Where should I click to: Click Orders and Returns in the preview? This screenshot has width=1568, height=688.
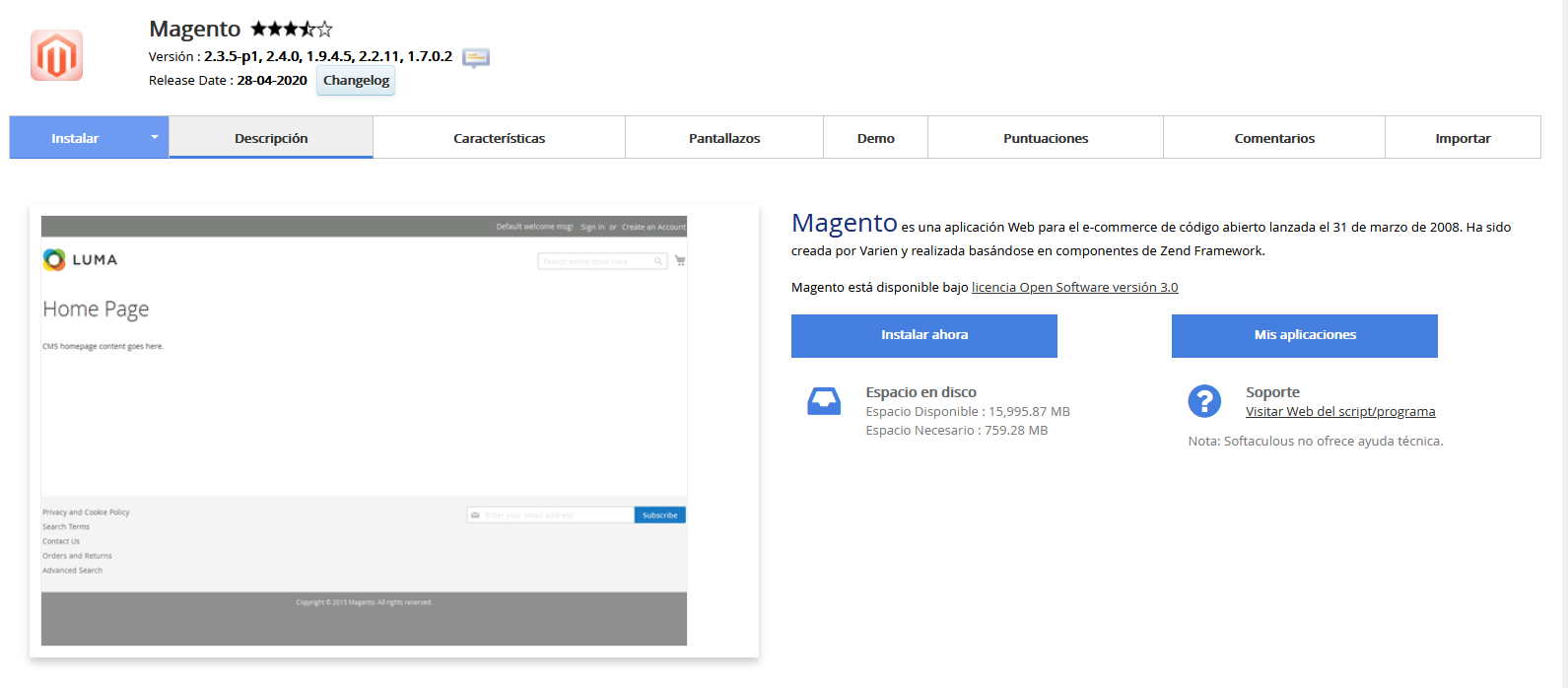(77, 556)
